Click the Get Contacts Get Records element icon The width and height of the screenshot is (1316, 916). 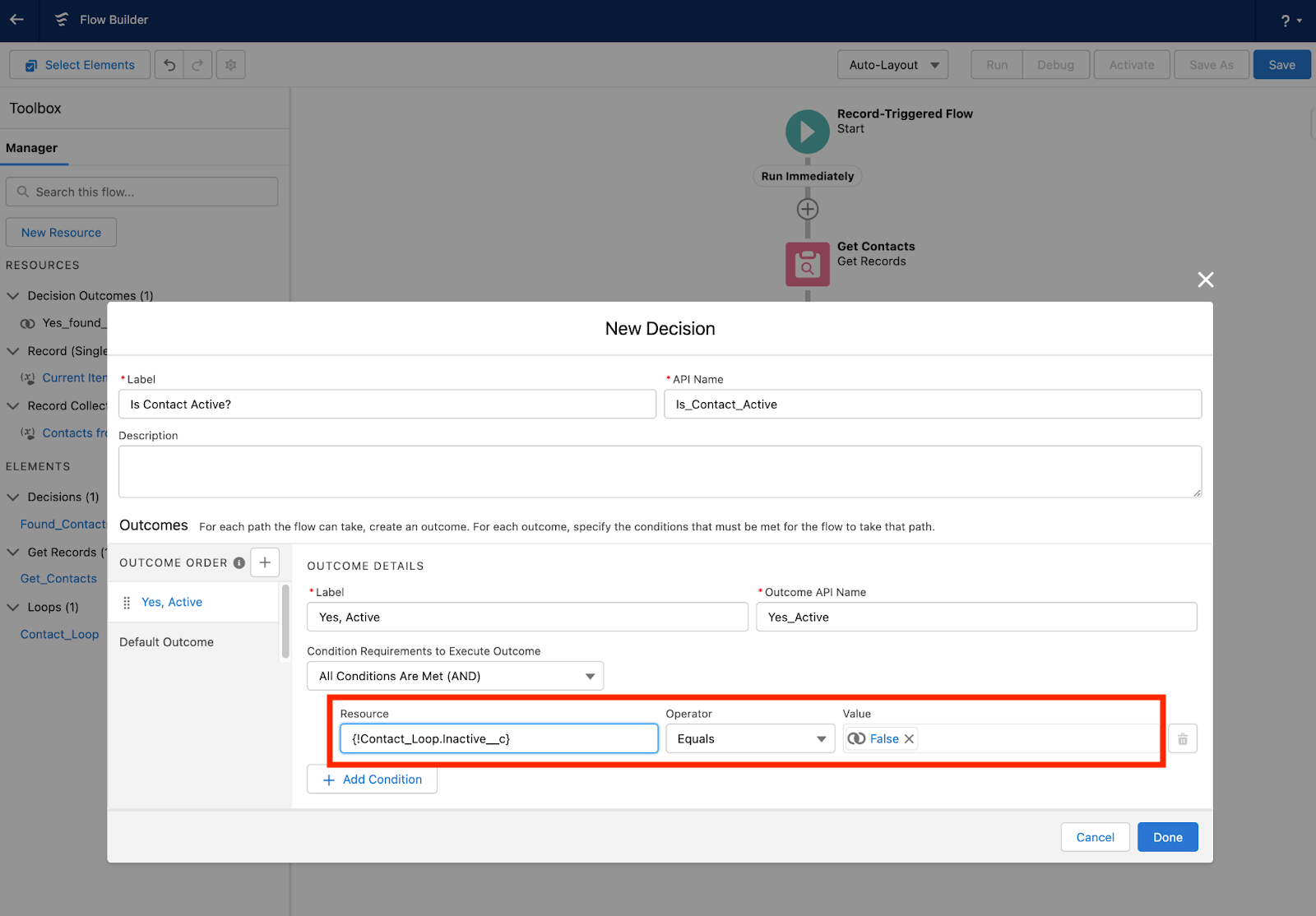coord(807,264)
